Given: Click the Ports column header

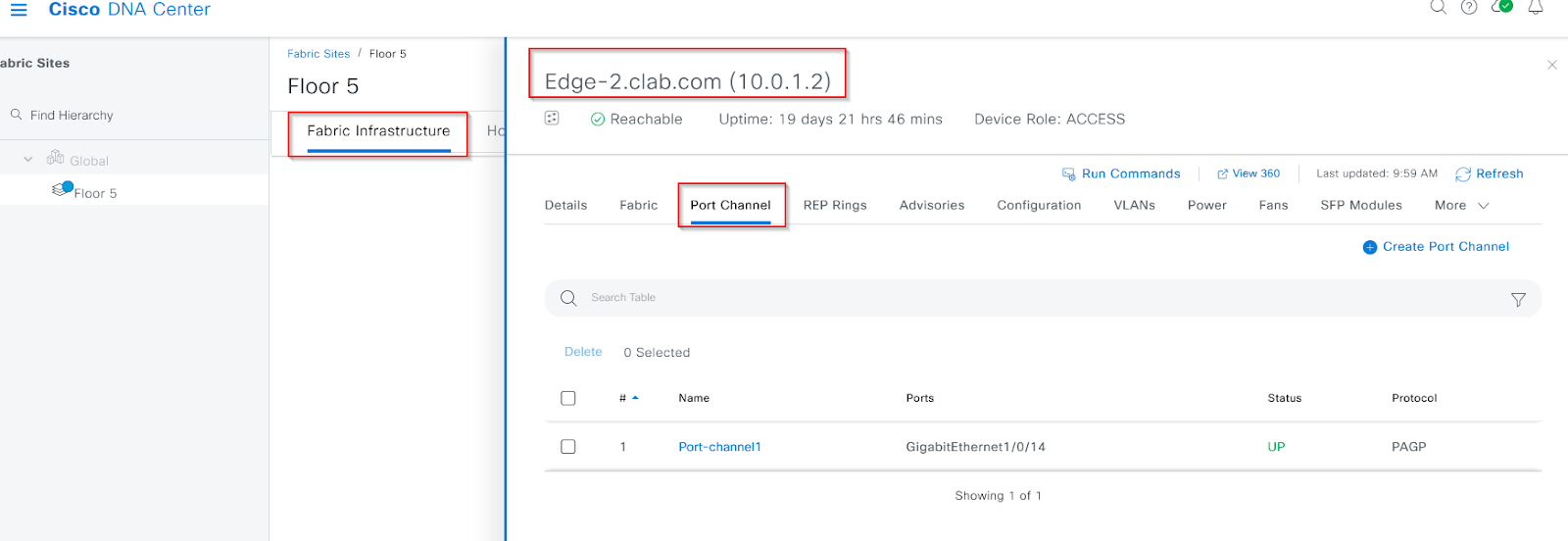Looking at the screenshot, I should pyautogui.click(x=920, y=398).
